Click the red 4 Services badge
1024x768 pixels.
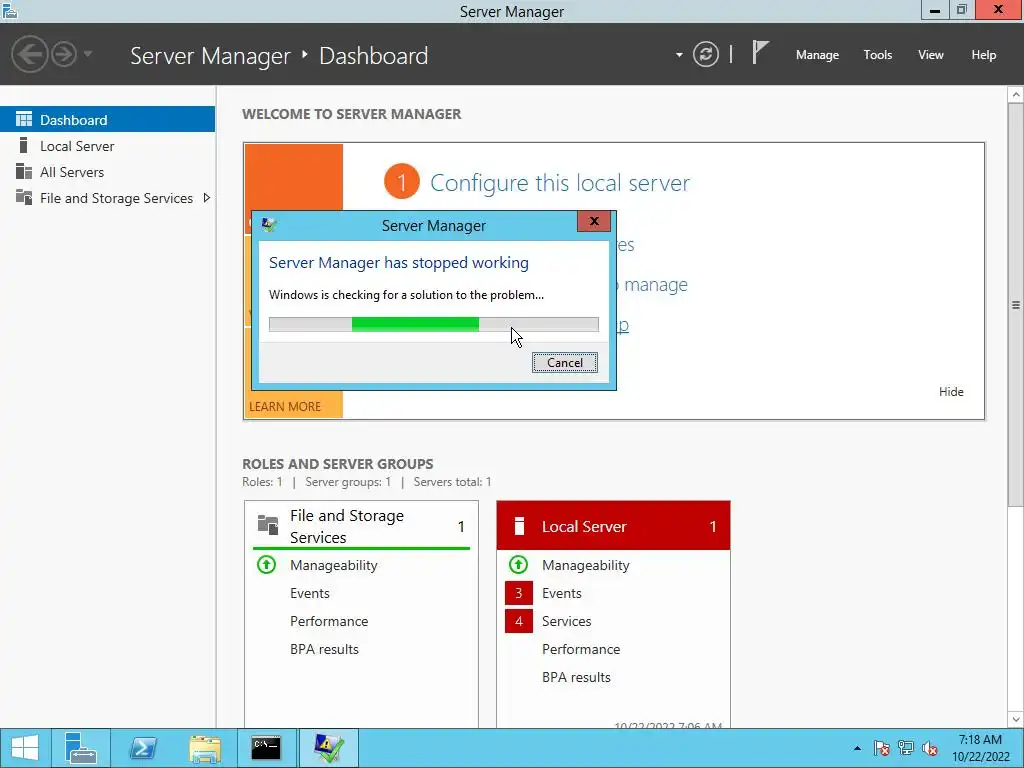pos(519,621)
